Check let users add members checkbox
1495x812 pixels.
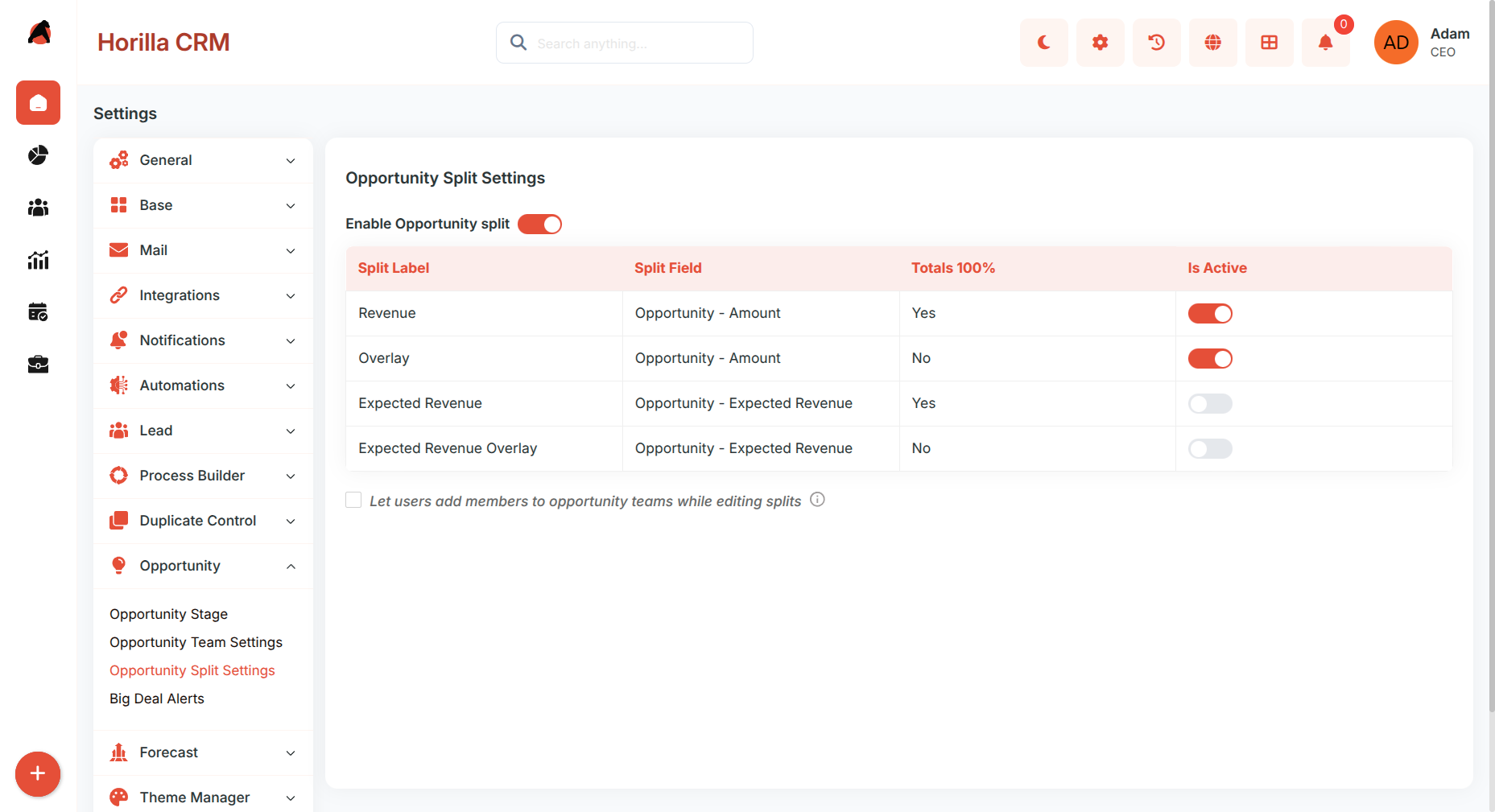[x=353, y=500]
